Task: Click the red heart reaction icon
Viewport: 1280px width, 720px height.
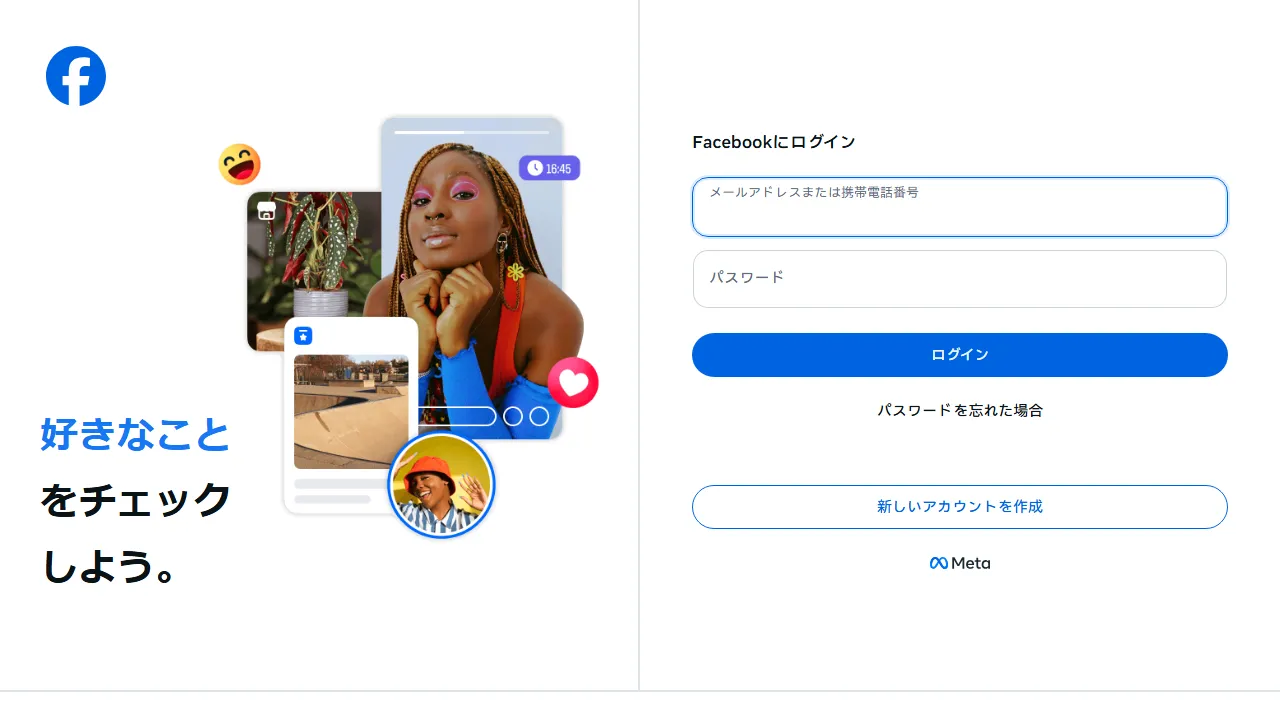Action: (573, 382)
